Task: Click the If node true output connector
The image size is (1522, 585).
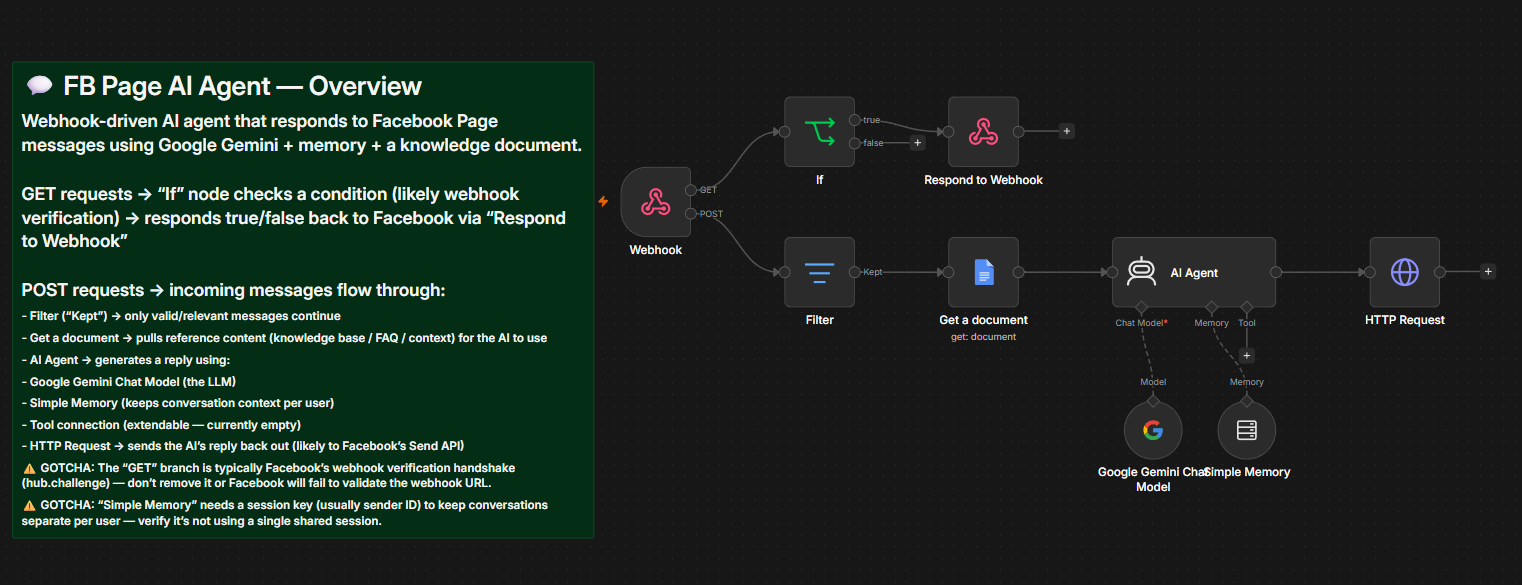Action: pos(855,120)
